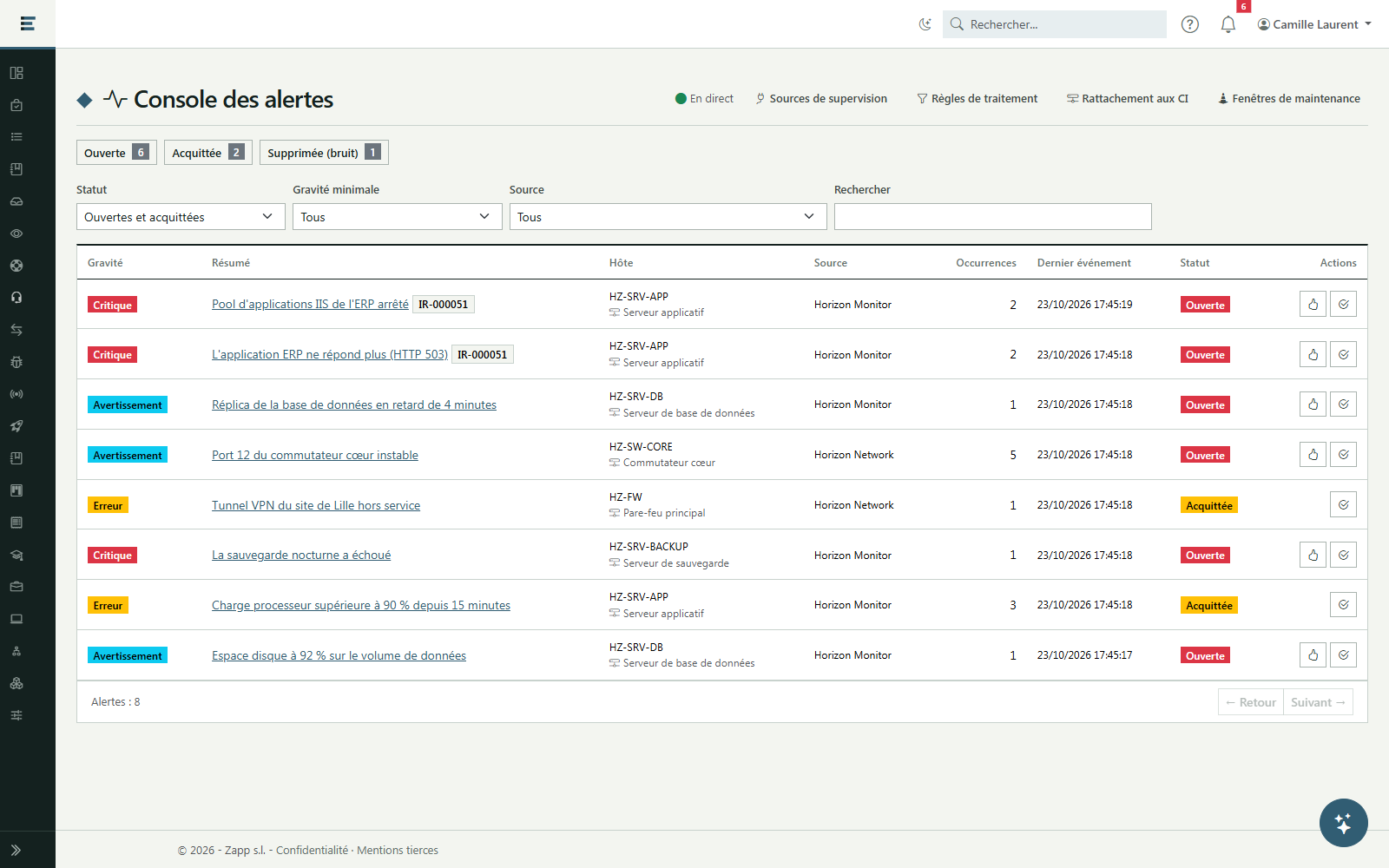The width and height of the screenshot is (1389, 868).
Task: Click the bug icon in the sidebar
Action: [16, 362]
